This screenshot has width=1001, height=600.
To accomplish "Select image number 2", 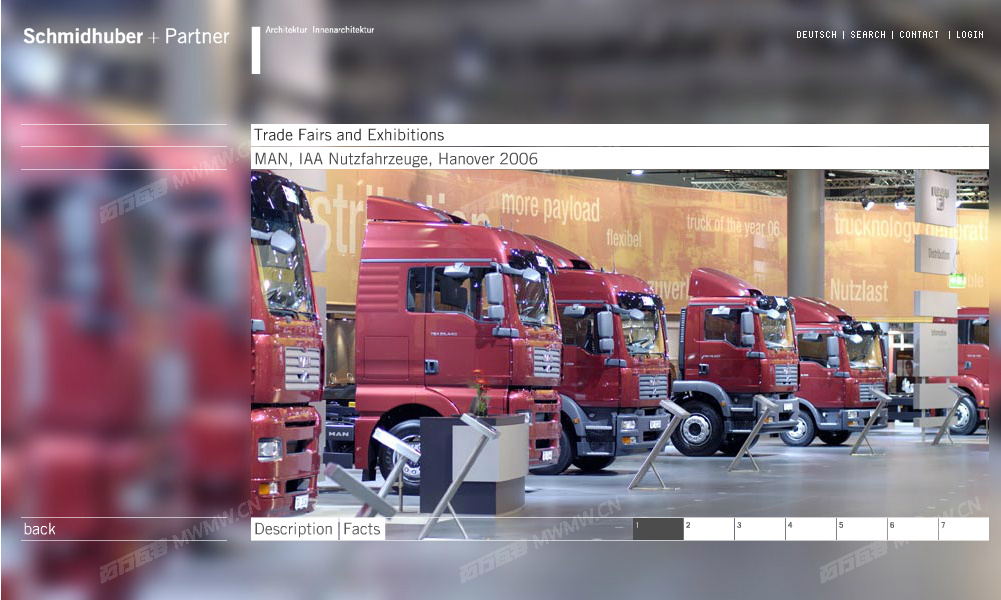I will click(709, 529).
